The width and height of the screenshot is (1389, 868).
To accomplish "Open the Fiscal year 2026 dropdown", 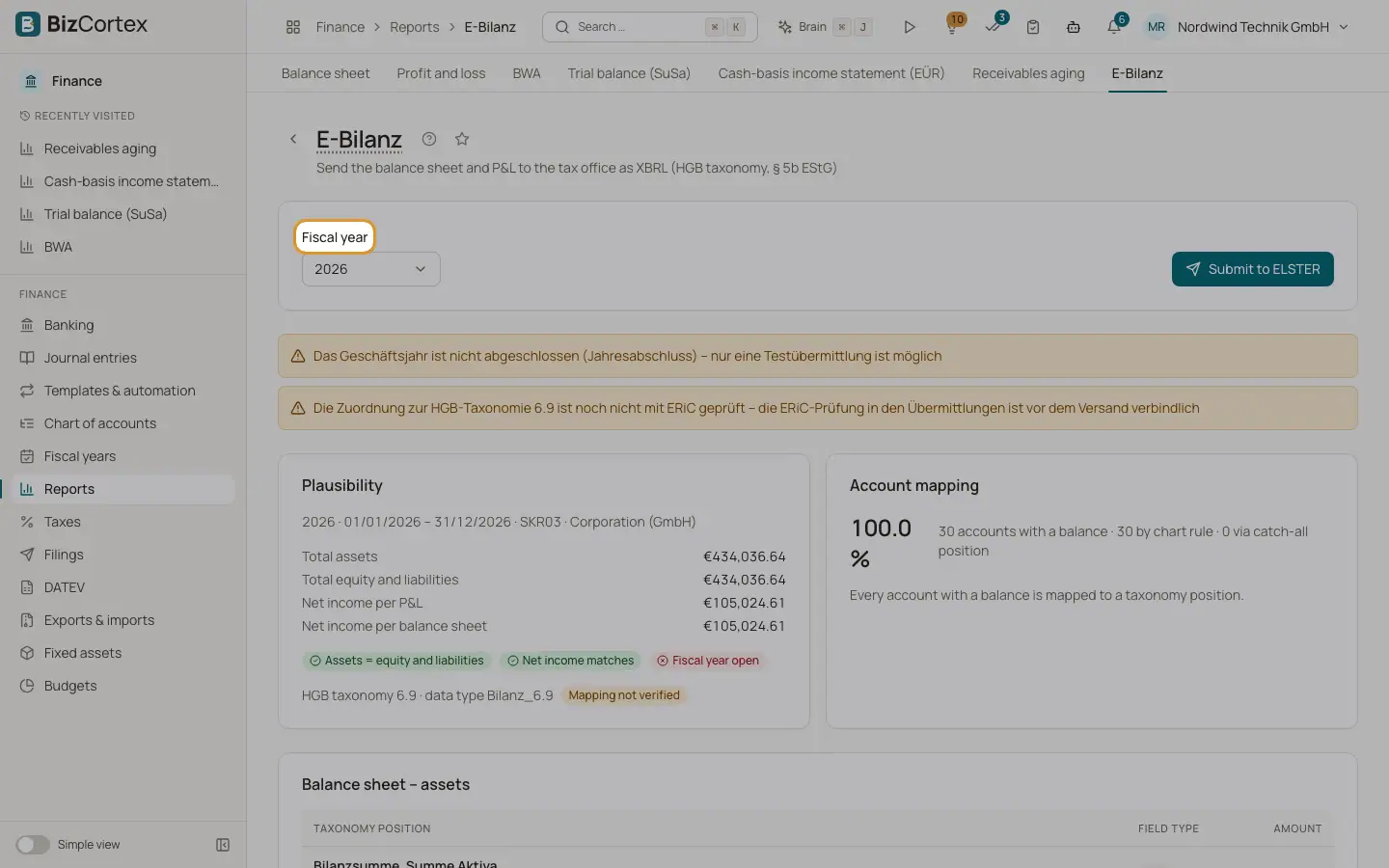I will coord(371,269).
